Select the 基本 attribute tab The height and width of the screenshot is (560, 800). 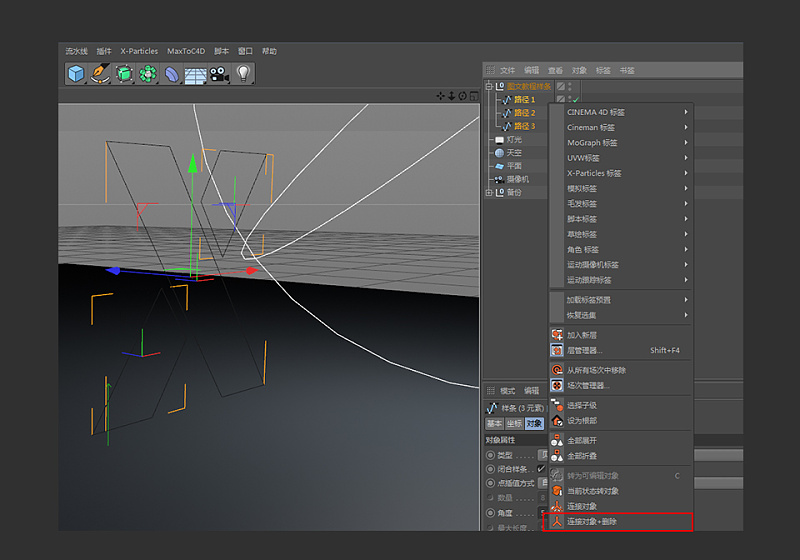point(494,424)
